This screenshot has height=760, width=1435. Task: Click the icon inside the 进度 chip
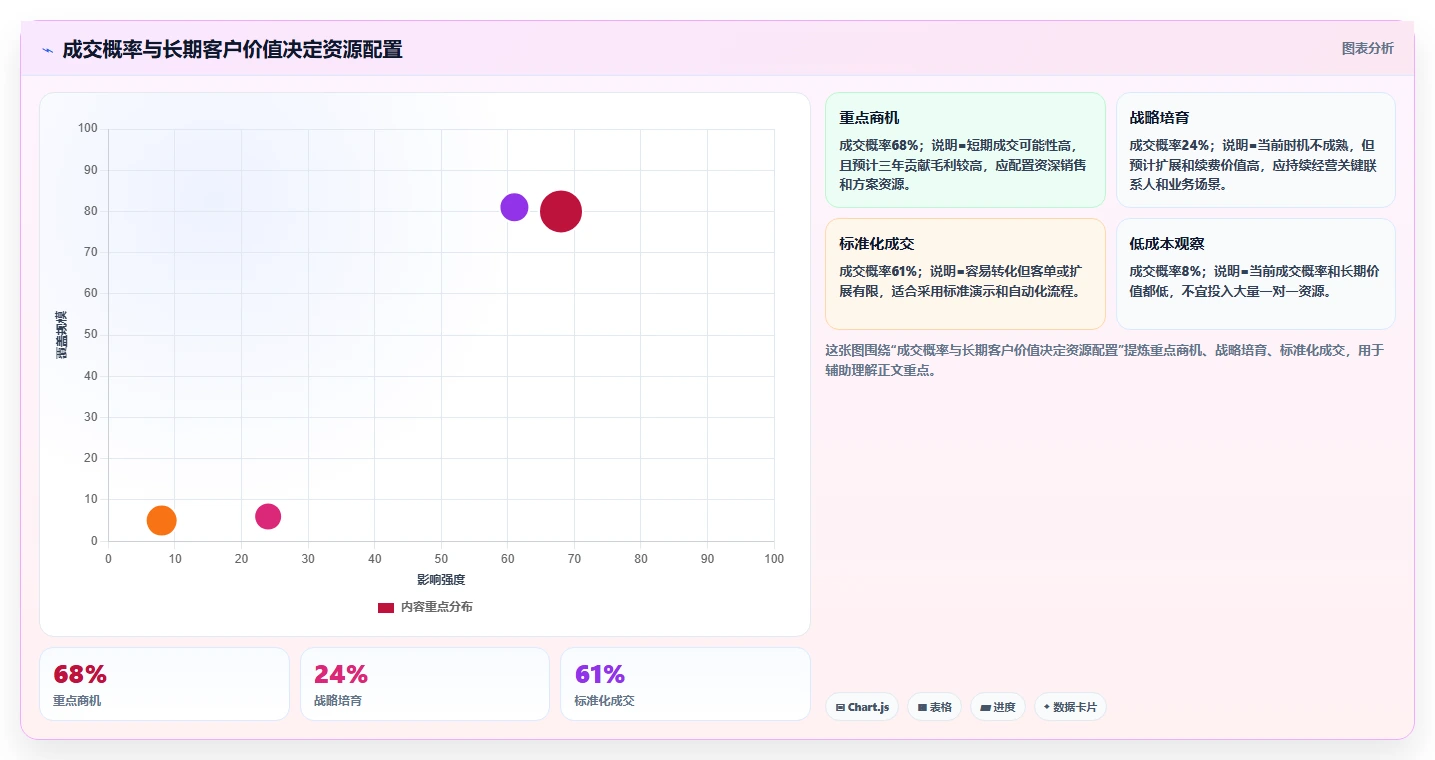coord(985,707)
